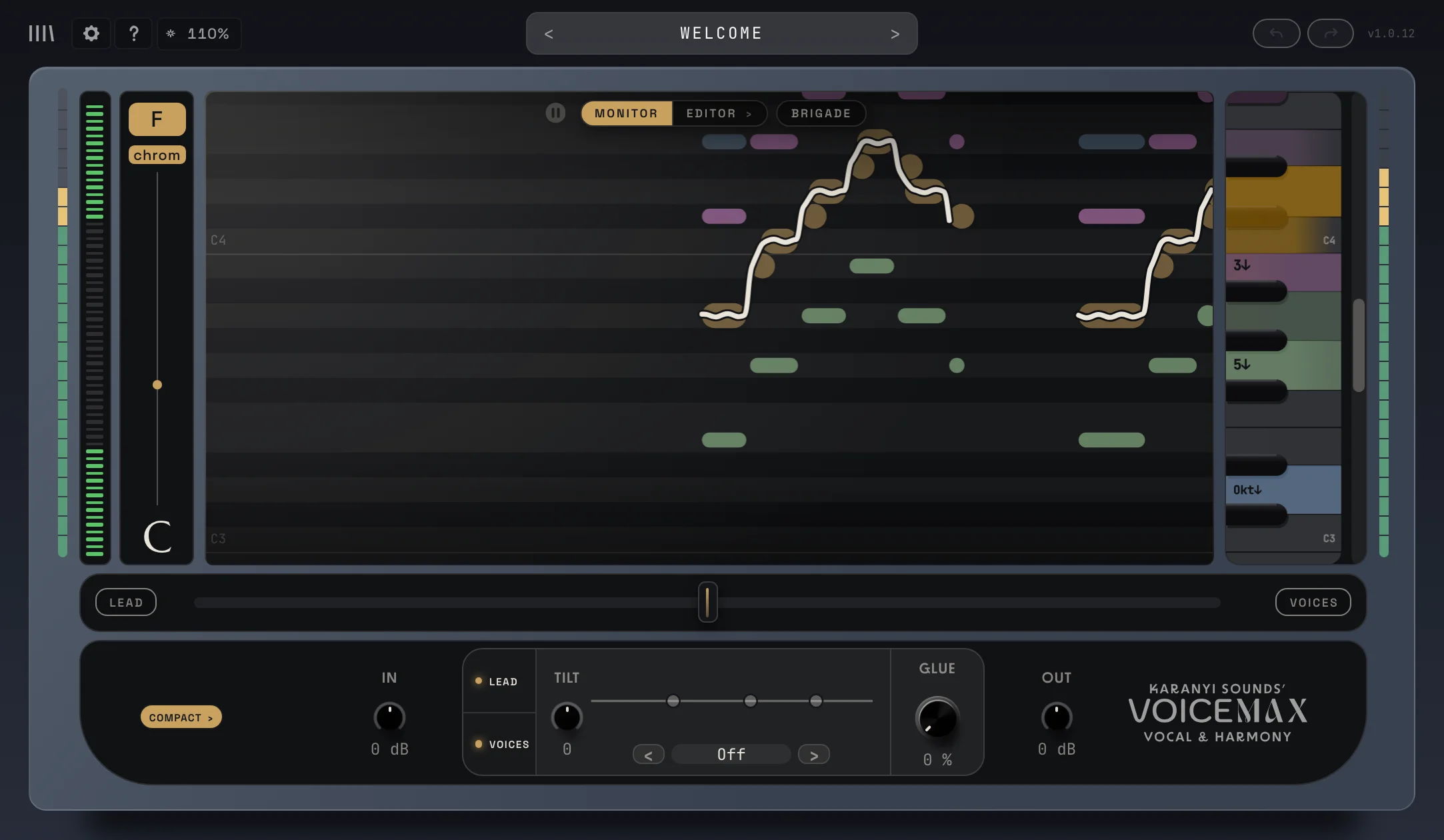This screenshot has width=1444, height=840.
Task: Change the 110% interface zoom setting
Action: pos(199,33)
